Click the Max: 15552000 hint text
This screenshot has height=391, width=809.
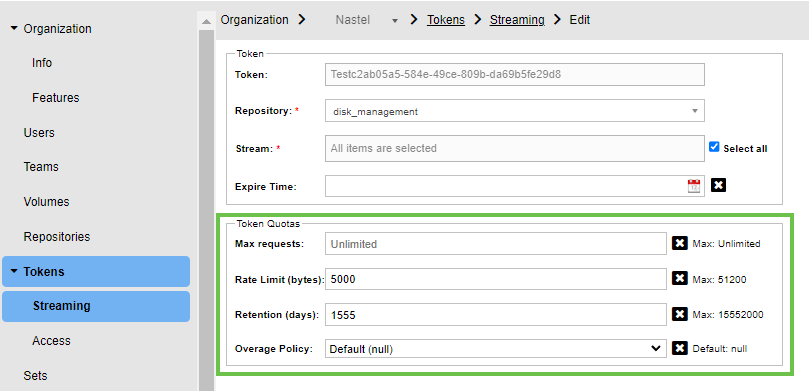[x=727, y=315]
